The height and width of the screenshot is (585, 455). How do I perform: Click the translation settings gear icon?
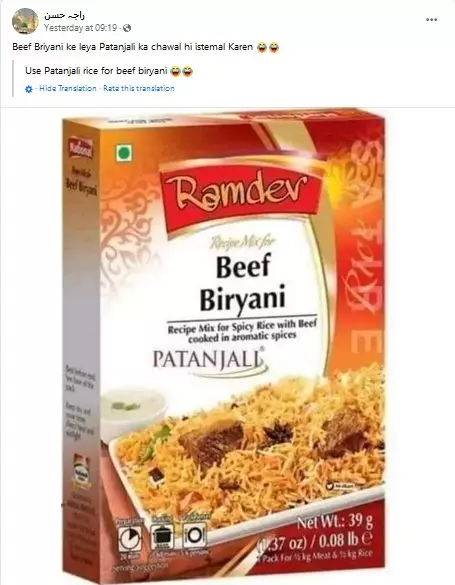pos(29,89)
